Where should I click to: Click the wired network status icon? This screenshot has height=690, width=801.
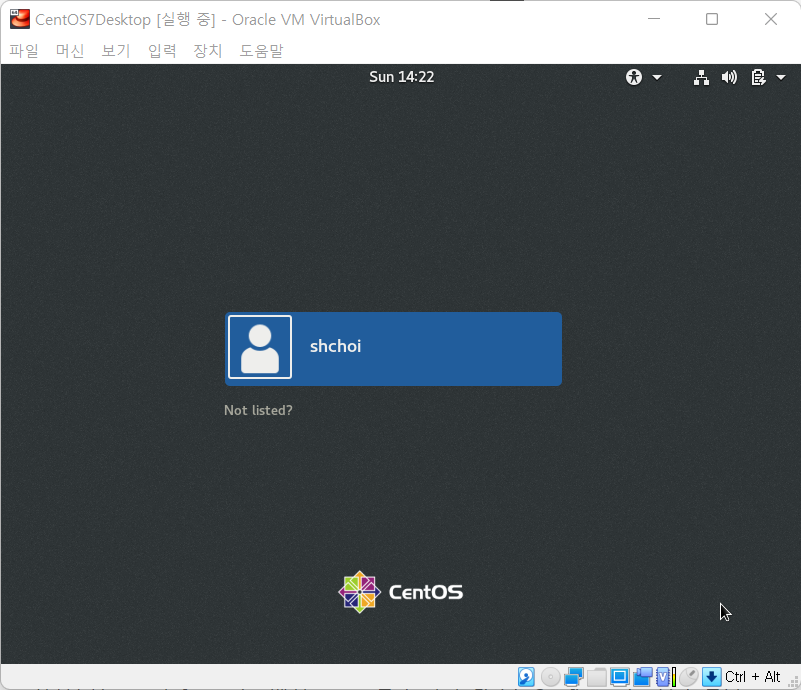(701, 78)
